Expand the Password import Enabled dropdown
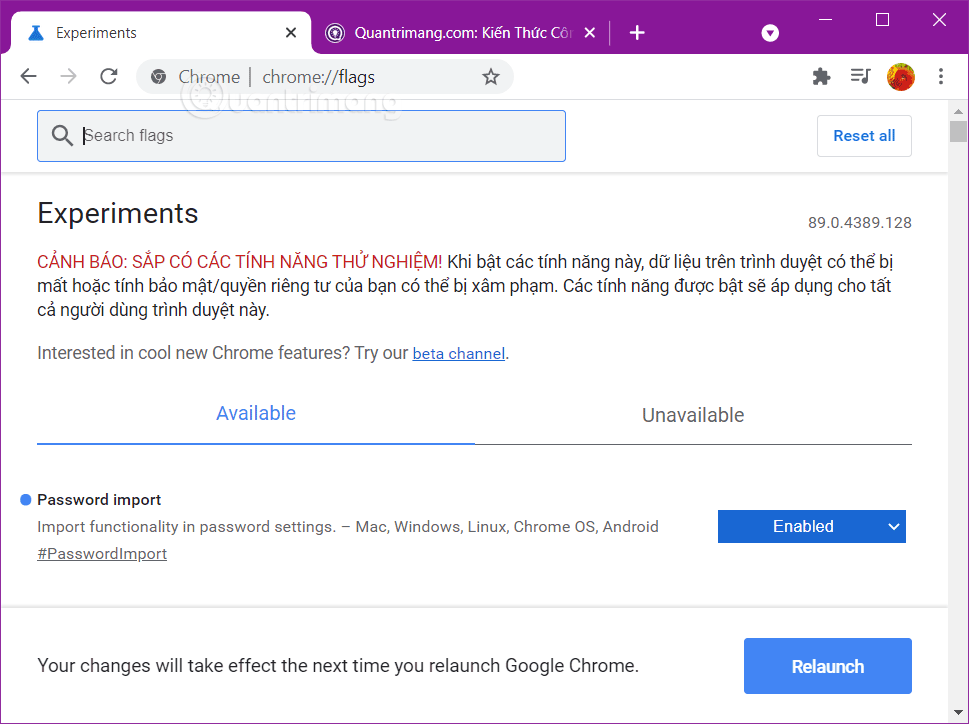Viewport: 969px width, 724px height. coord(811,526)
